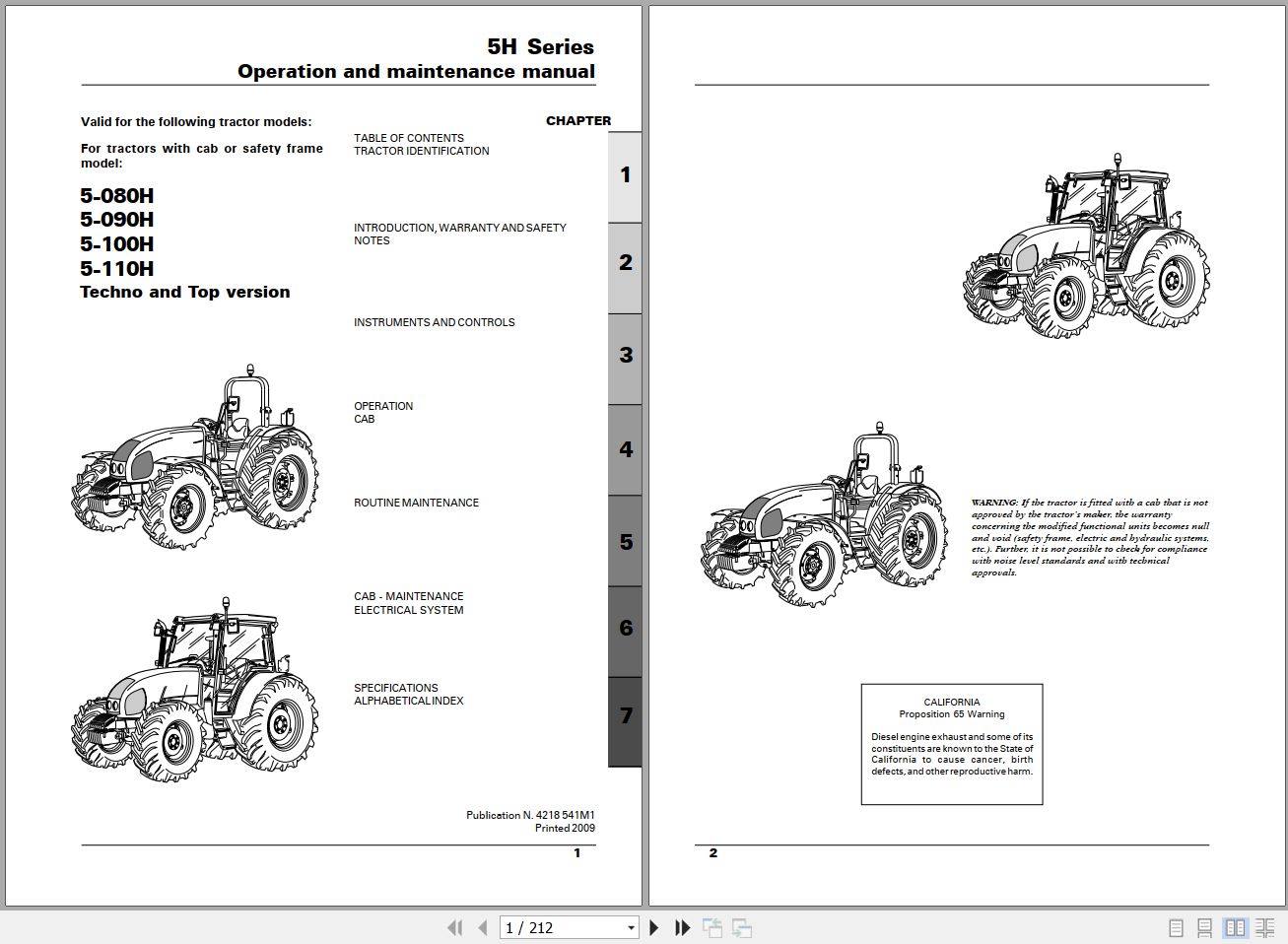Click the ALPHABETICAL INDEX entry
Viewport: 1288px width, 944px height.
409,701
